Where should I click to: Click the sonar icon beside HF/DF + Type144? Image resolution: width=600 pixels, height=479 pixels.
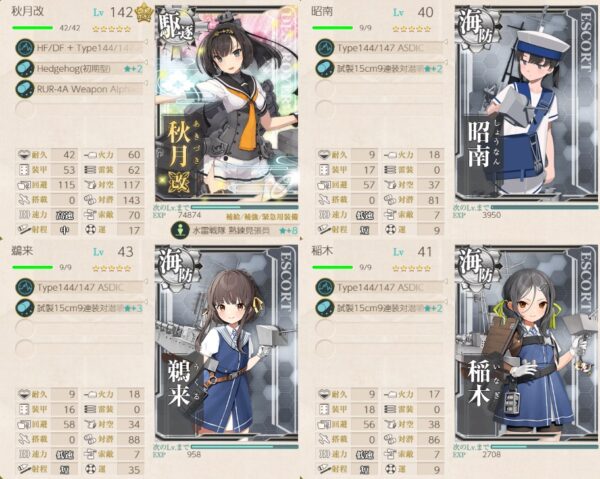pyautogui.click(x=25, y=48)
